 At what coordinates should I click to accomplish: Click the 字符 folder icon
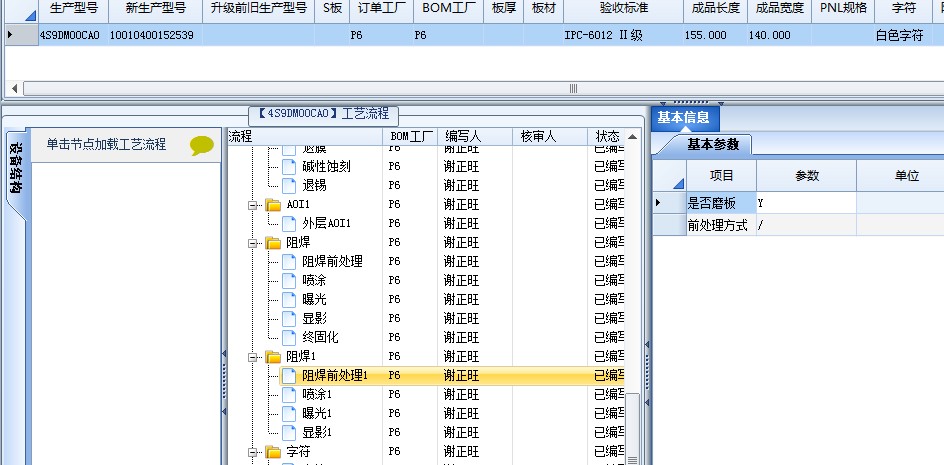(274, 452)
